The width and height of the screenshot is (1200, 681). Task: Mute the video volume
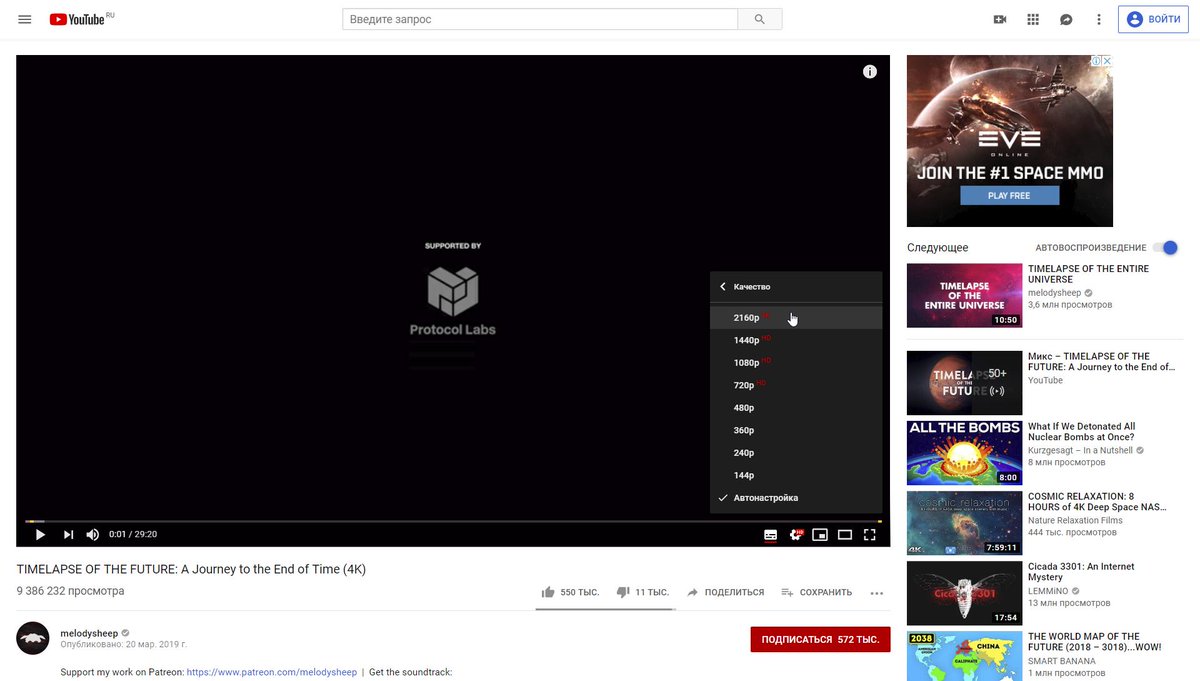pyautogui.click(x=93, y=534)
